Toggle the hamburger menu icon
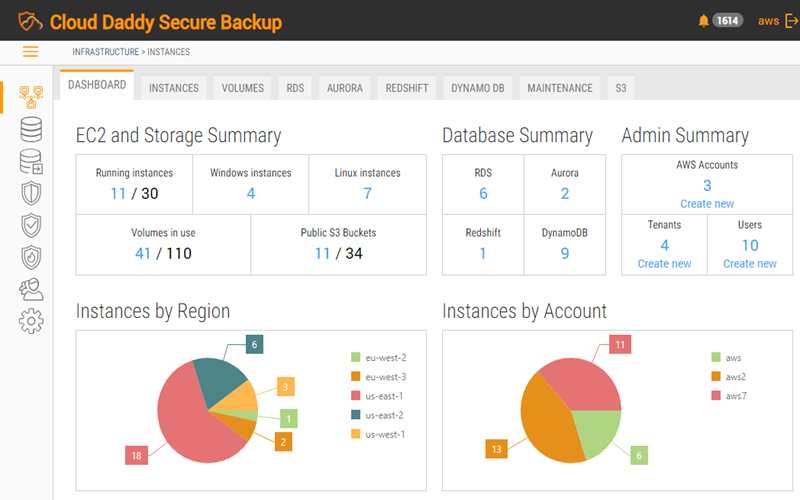 [31, 52]
